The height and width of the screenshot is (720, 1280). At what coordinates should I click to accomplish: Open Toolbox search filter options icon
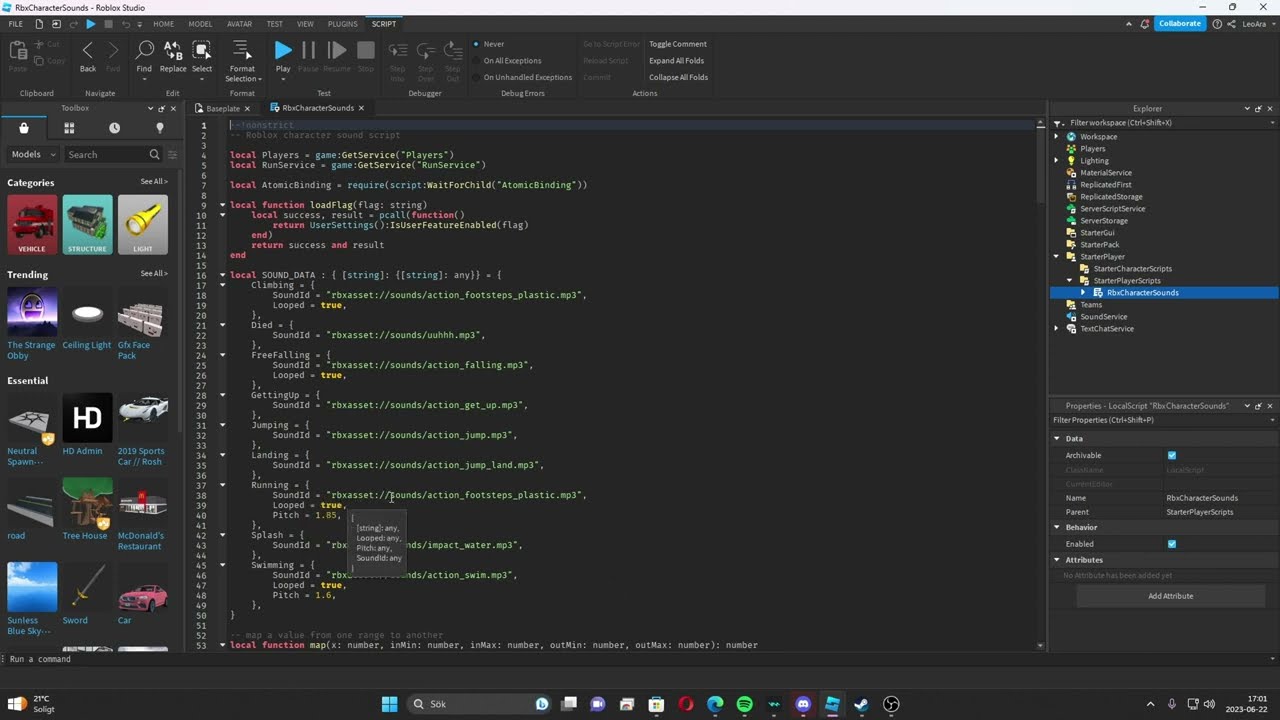172,155
